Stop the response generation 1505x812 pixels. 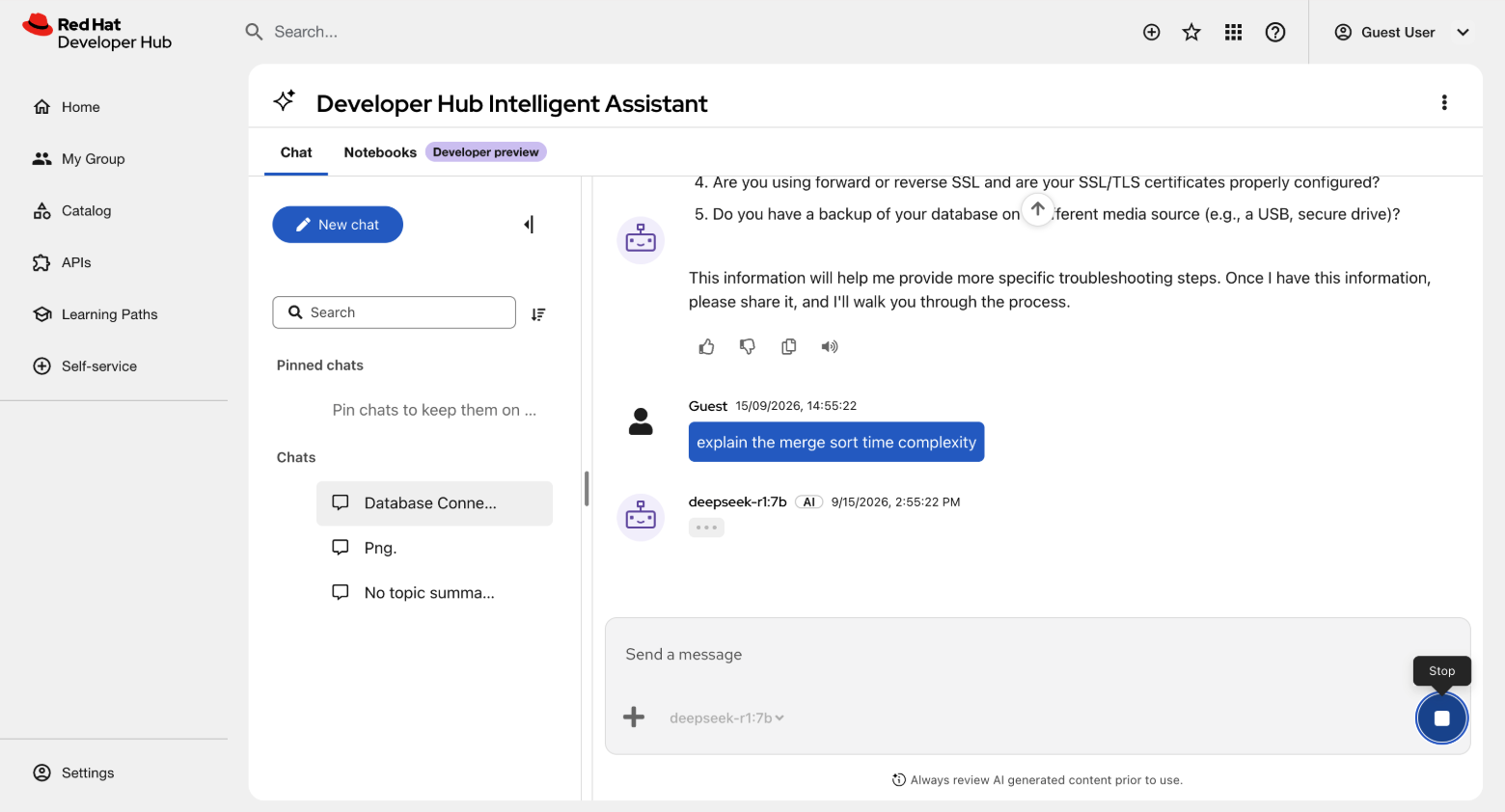(1441, 718)
